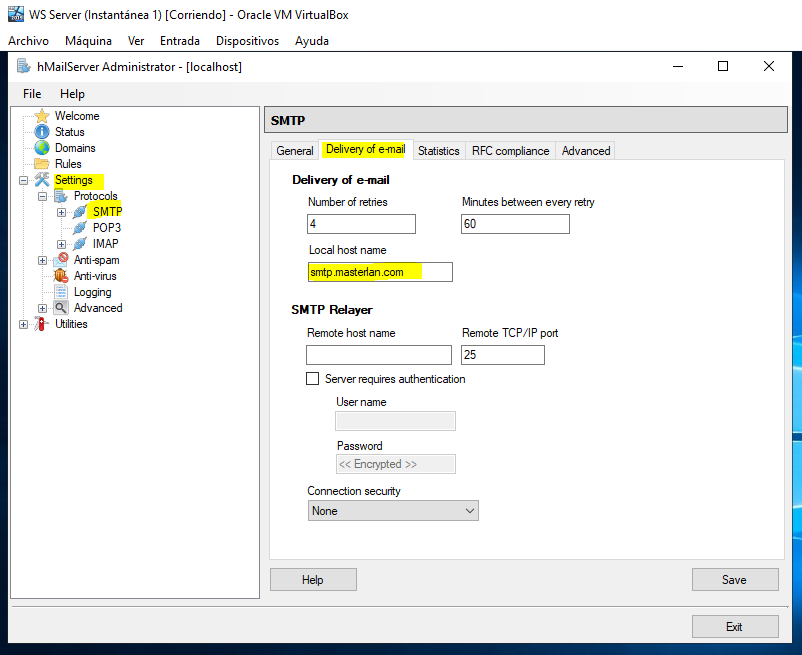Click the Local host name field
Viewport: 802px width, 655px height.
click(380, 272)
